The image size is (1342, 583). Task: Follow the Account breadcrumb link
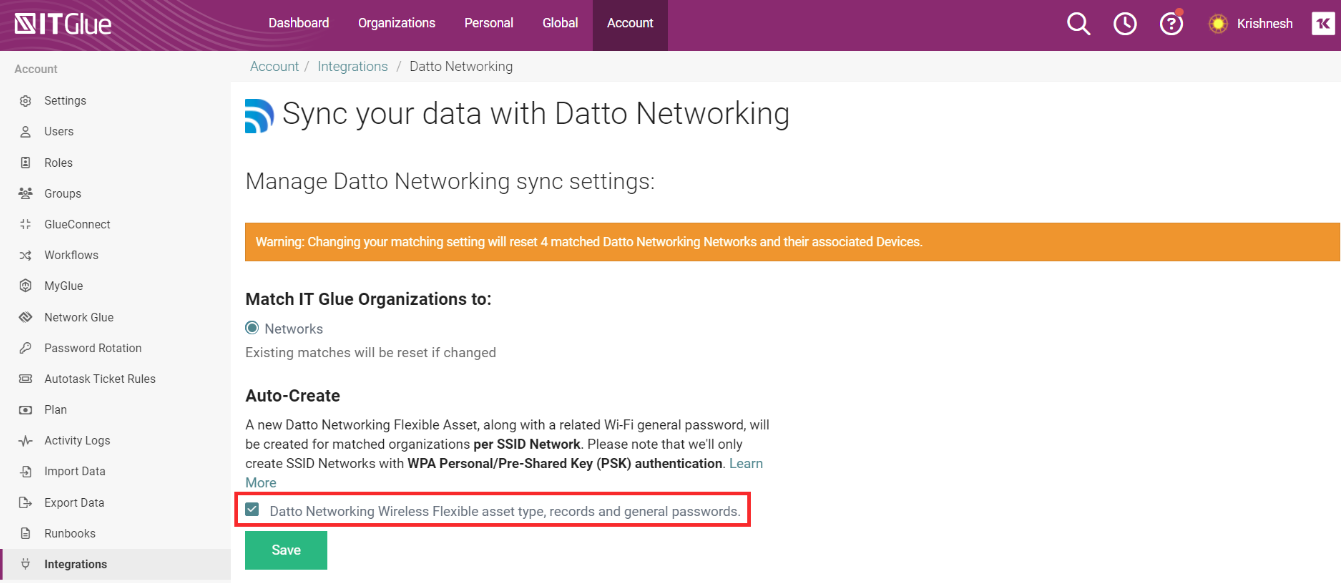[274, 67]
